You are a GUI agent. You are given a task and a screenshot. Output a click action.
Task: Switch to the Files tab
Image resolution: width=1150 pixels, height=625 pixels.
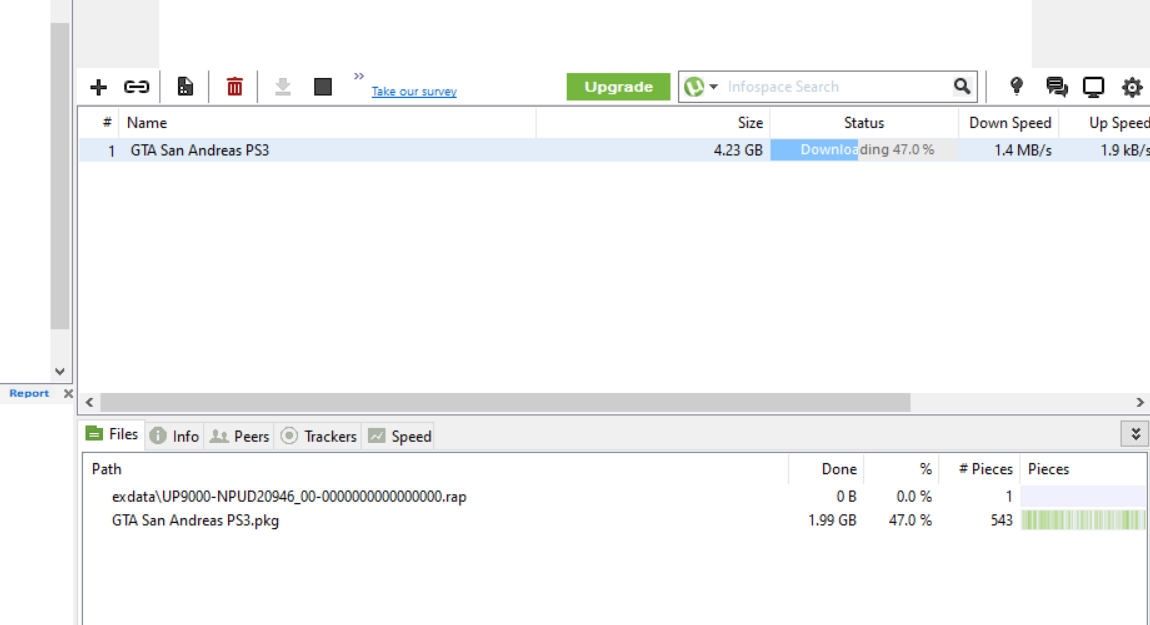click(x=112, y=434)
